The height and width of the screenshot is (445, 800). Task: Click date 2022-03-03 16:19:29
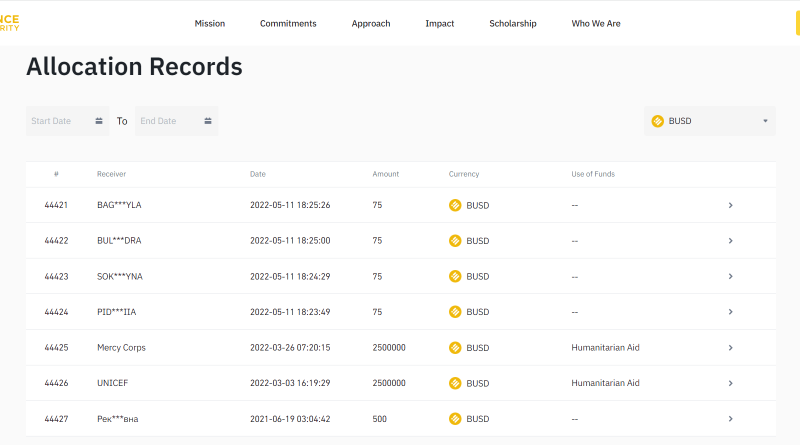290,383
